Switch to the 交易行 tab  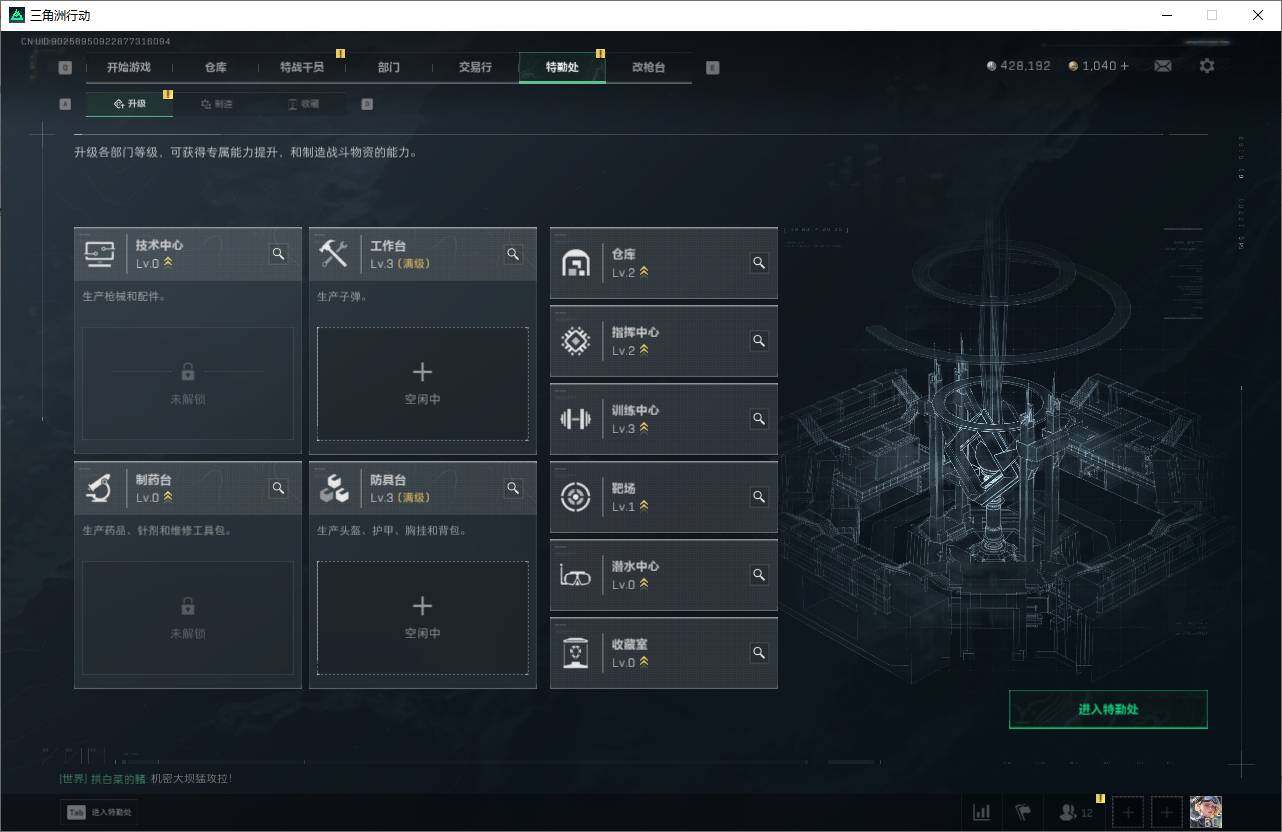[475, 67]
